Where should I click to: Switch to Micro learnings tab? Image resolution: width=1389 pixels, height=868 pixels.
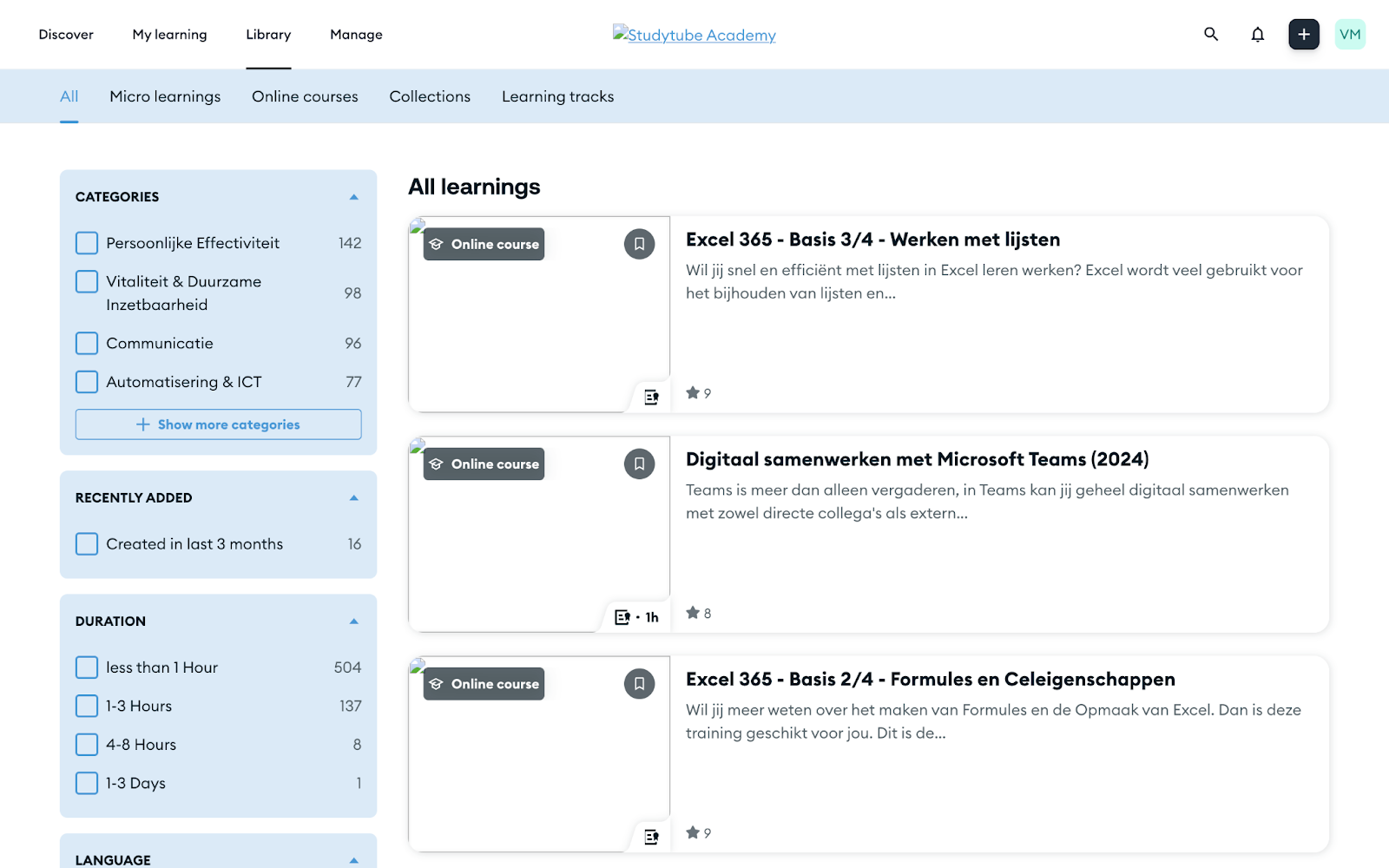(x=165, y=96)
